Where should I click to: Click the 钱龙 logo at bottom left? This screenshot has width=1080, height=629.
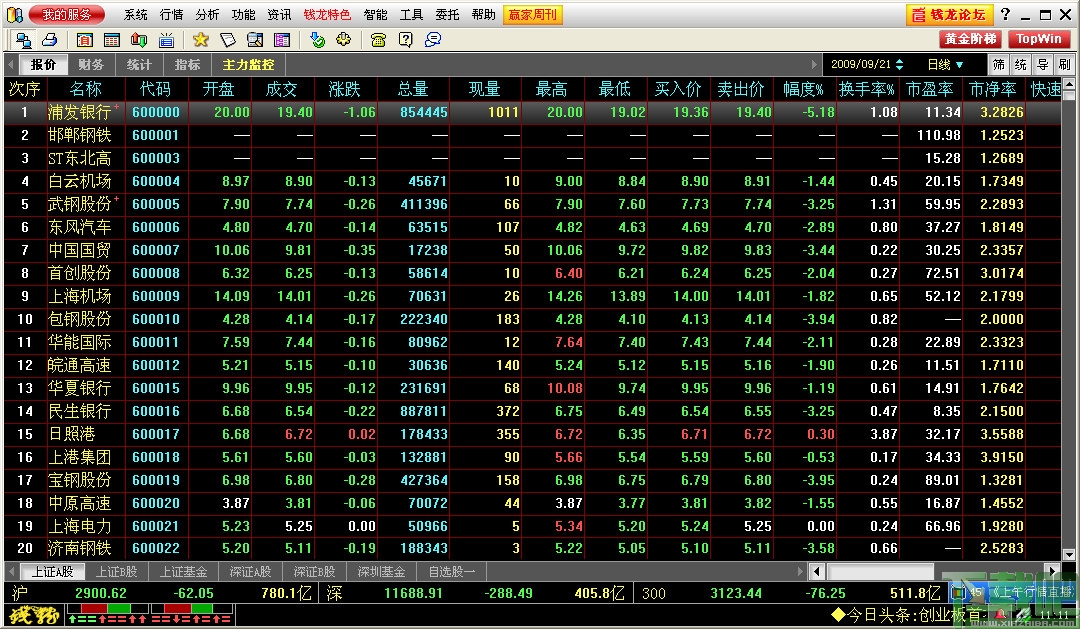(34, 615)
